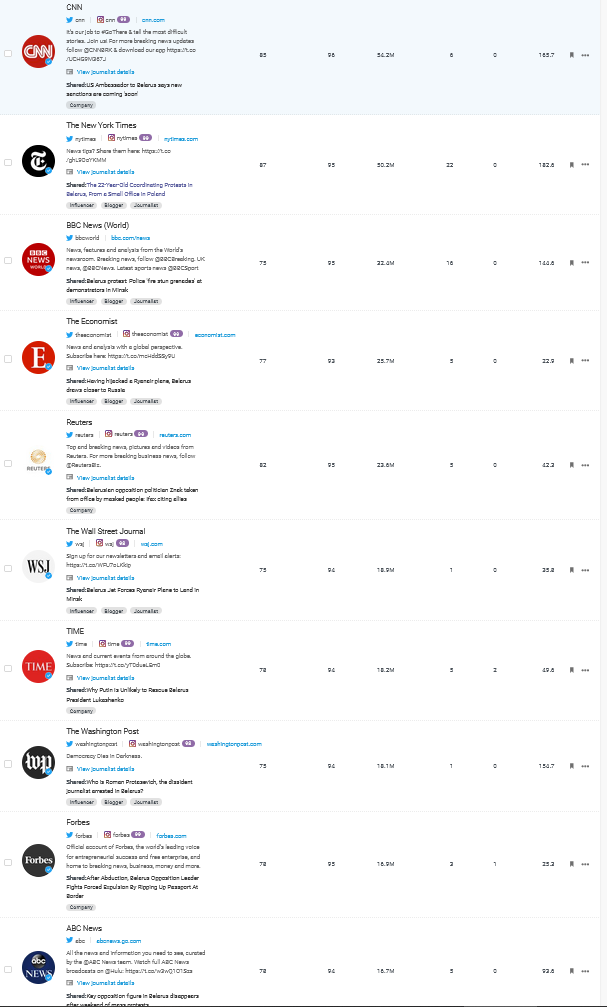Screen dimensions: 607x1007
Task: Click the Influencer tag under BBC News
Action: [81, 301]
